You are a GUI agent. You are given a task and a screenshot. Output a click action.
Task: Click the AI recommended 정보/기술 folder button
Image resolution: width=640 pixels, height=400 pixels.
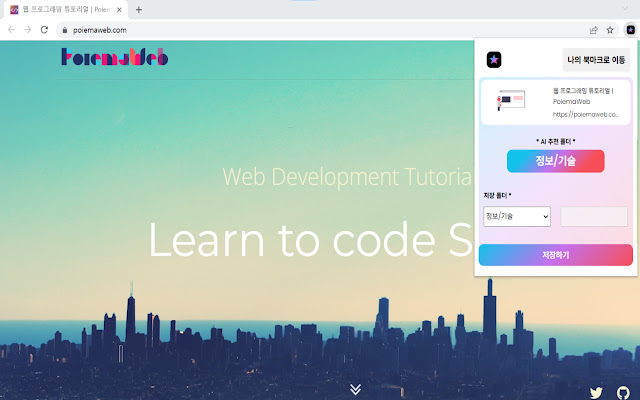tap(556, 161)
